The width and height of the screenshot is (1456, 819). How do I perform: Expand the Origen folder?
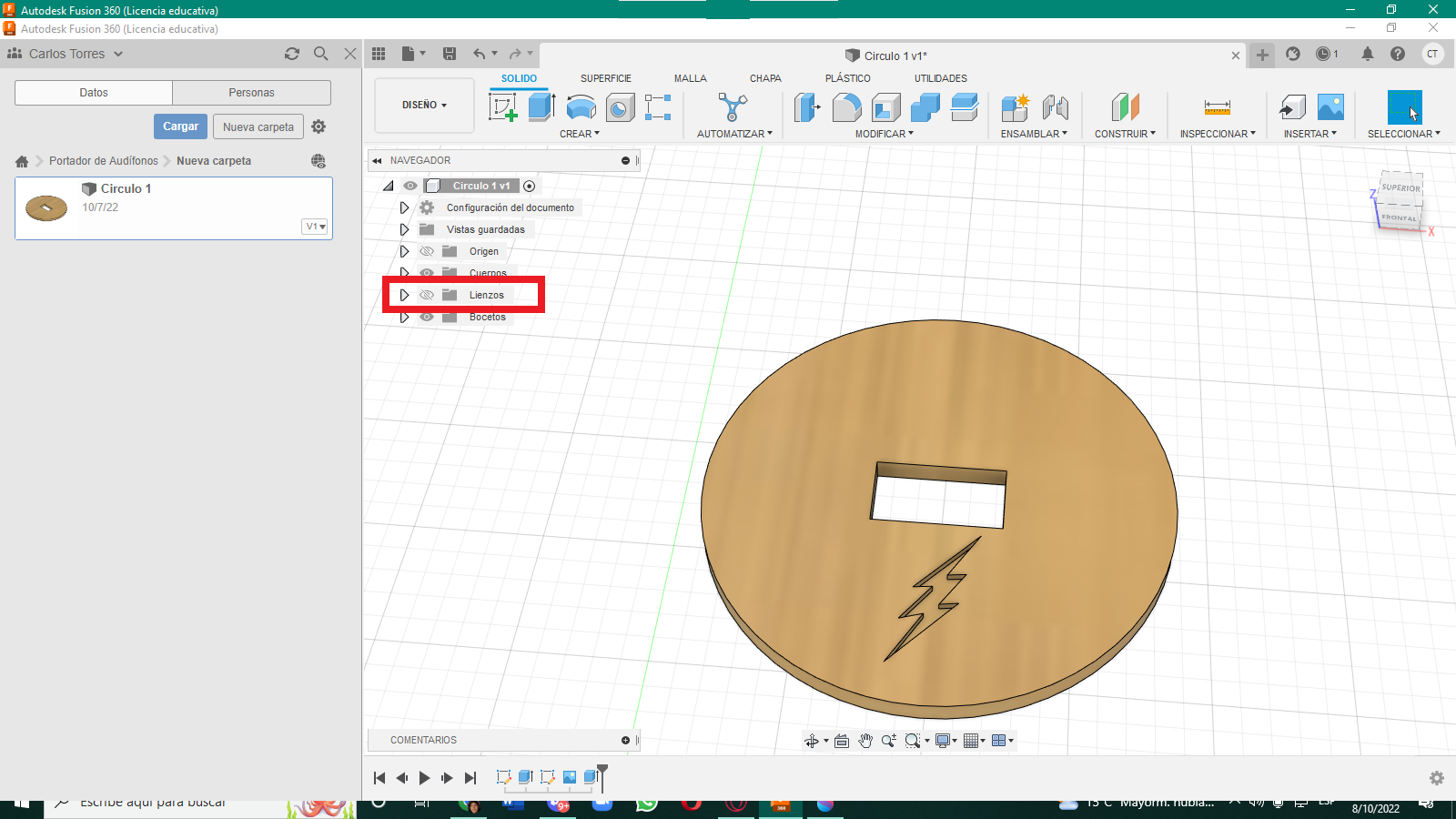coord(405,251)
